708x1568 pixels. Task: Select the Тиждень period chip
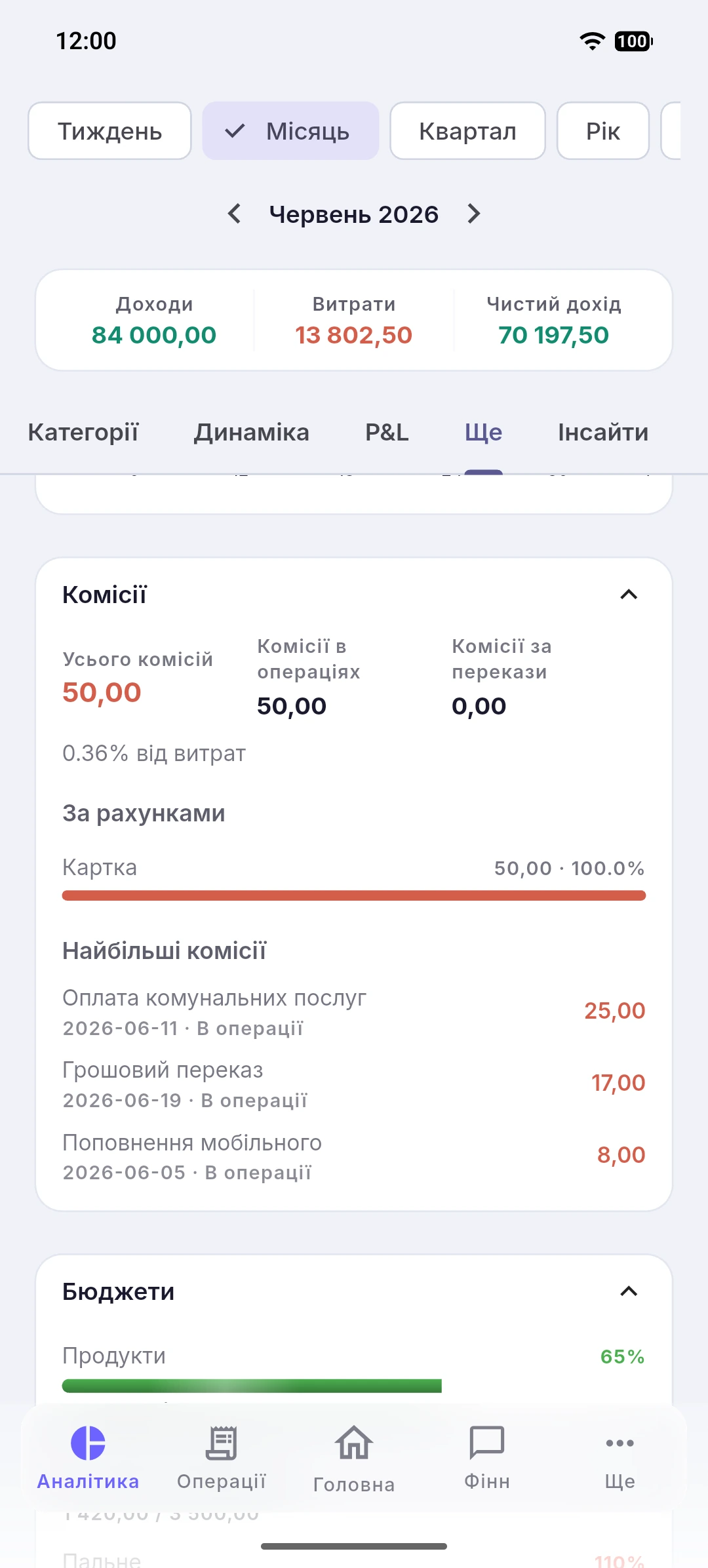pos(109,131)
